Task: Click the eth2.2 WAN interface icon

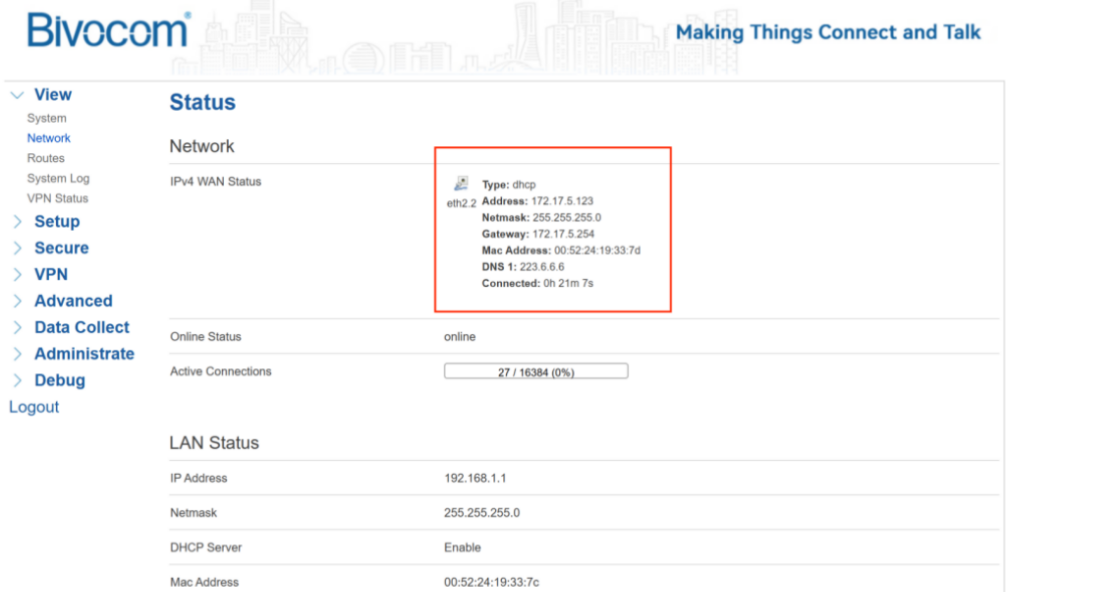Action: point(461,184)
